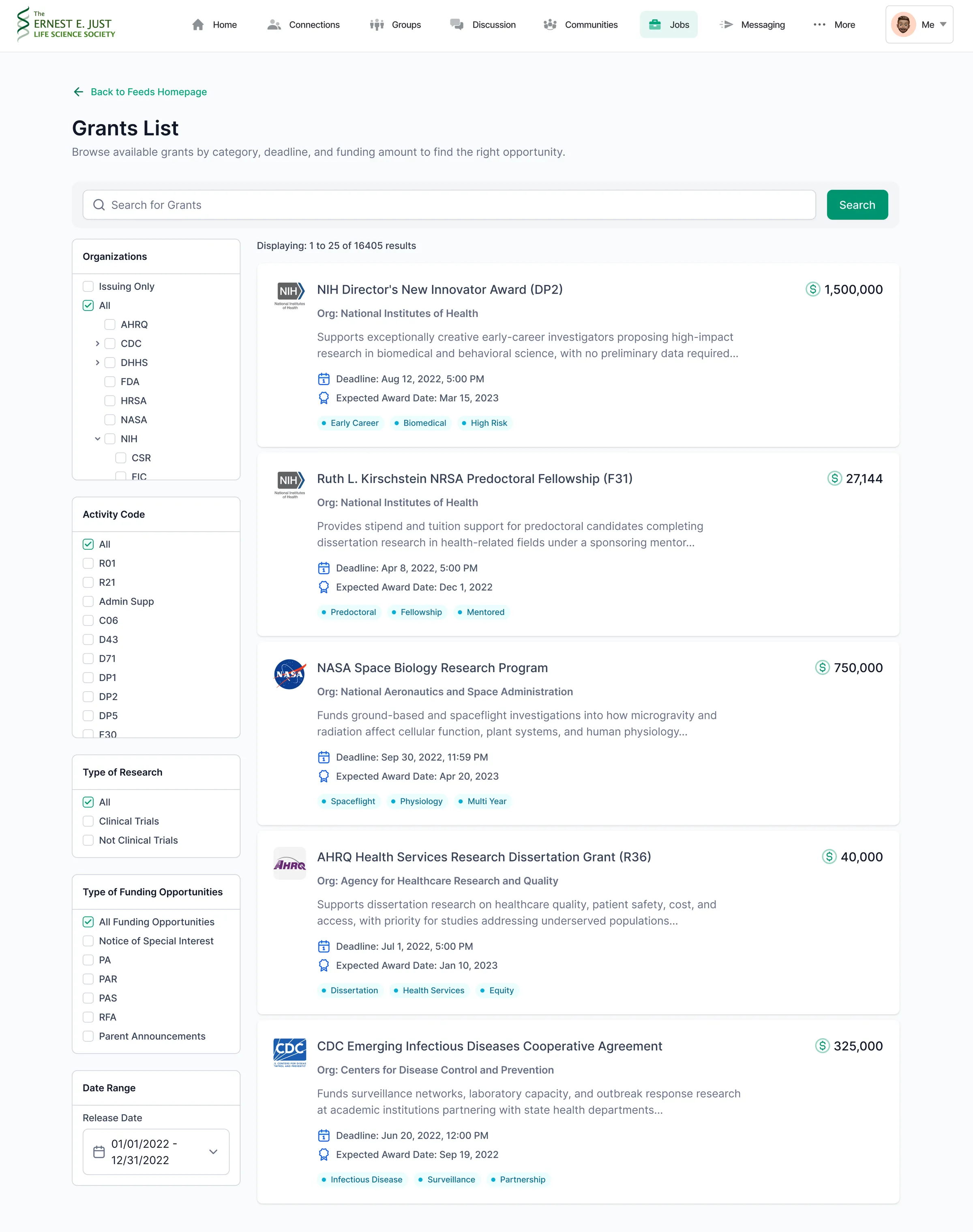973x1232 pixels.
Task: Click the Early Career tag
Action: tap(350, 423)
